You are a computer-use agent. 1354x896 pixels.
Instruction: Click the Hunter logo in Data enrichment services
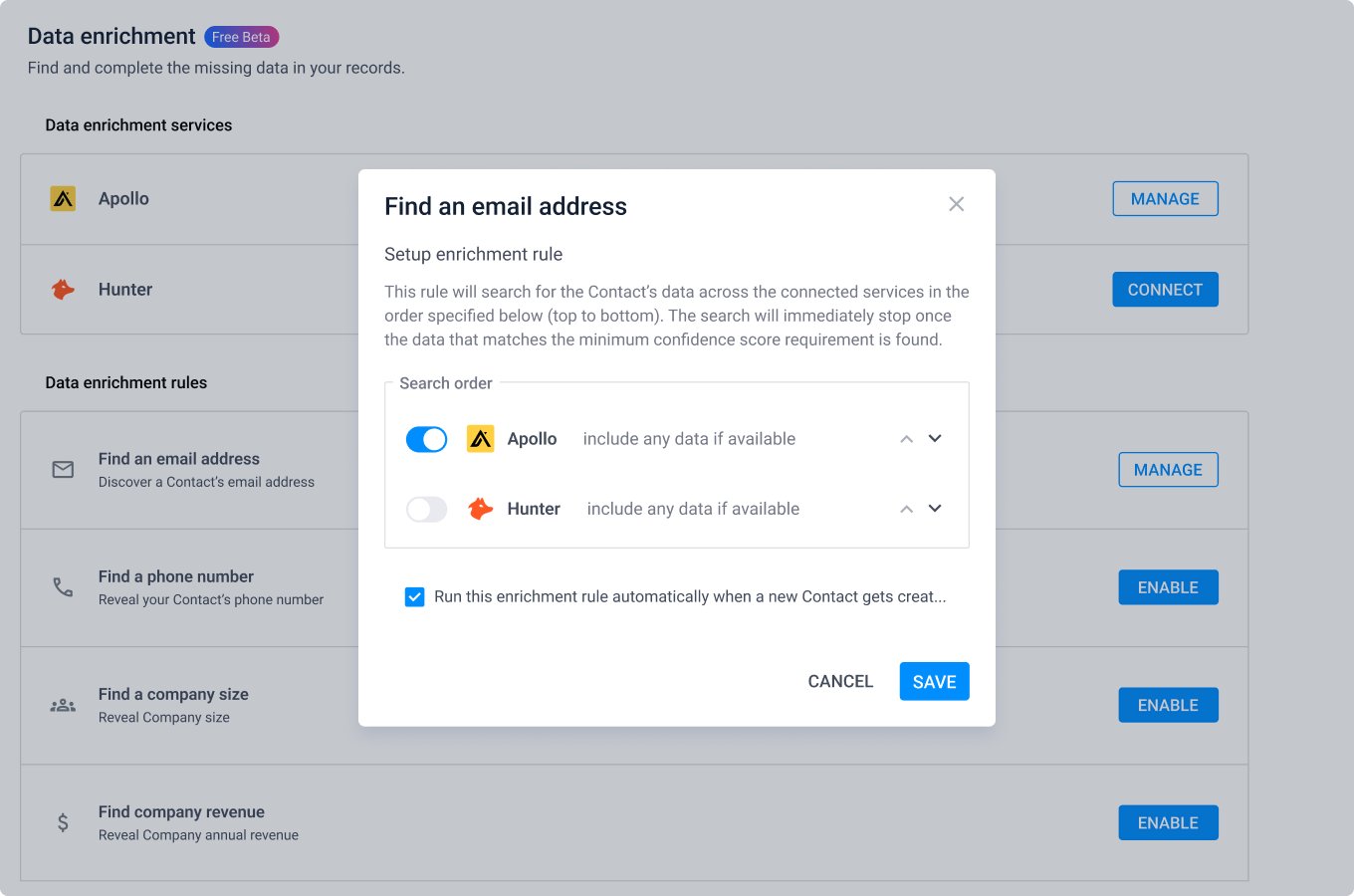point(63,289)
